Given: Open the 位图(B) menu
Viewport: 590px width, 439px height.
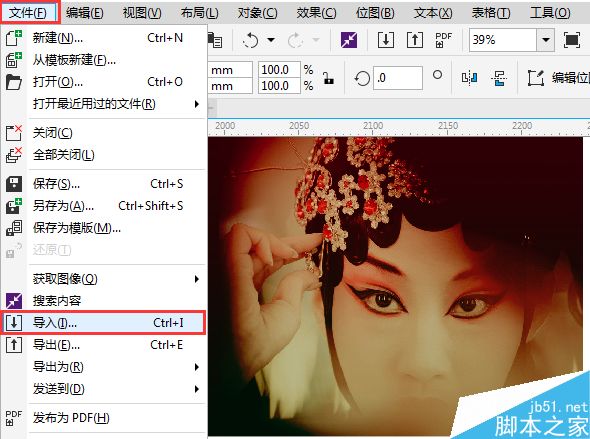Looking at the screenshot, I should pyautogui.click(x=375, y=13).
